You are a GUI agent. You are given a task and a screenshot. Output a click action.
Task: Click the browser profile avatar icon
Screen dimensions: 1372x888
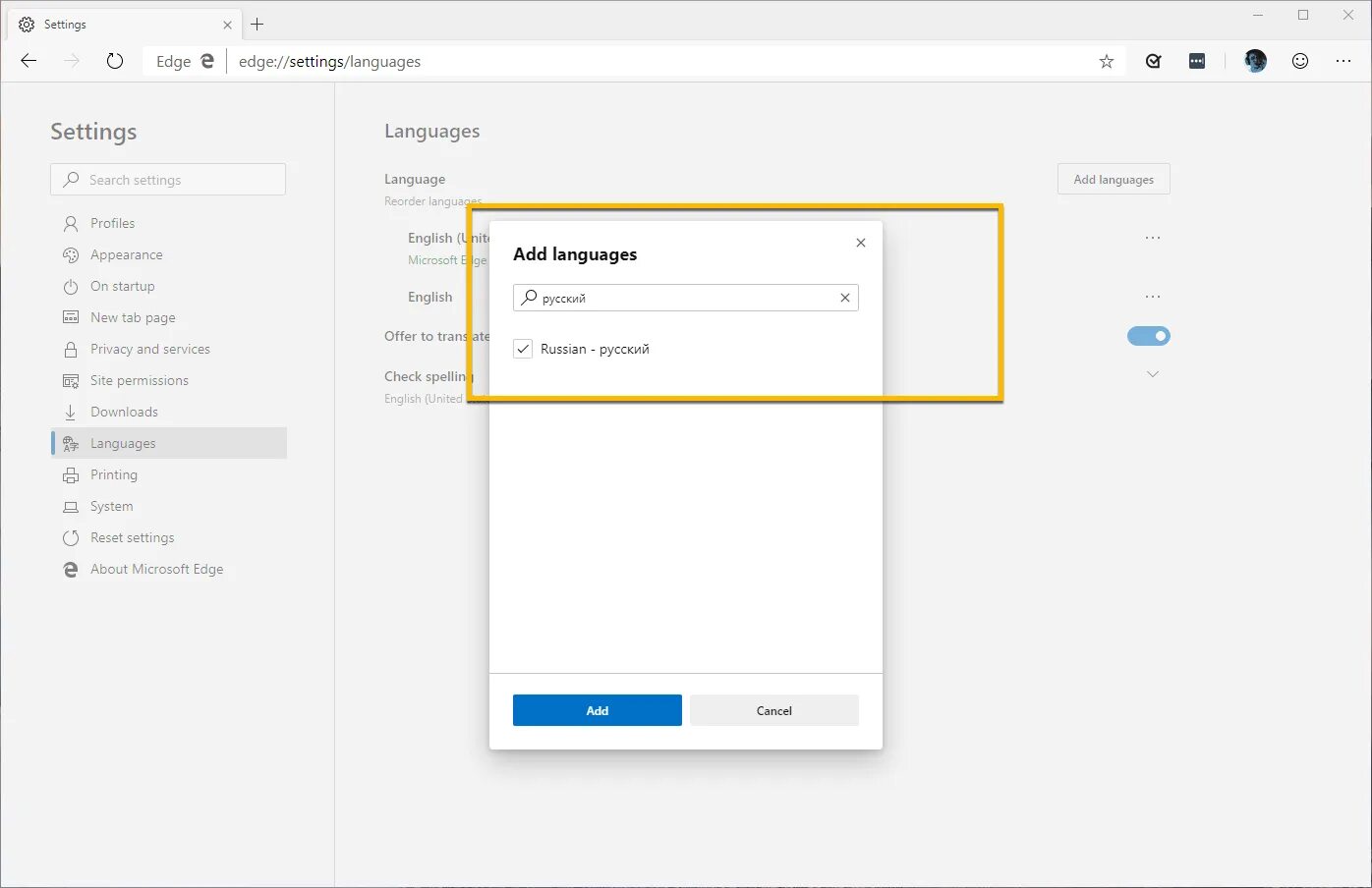coord(1254,60)
